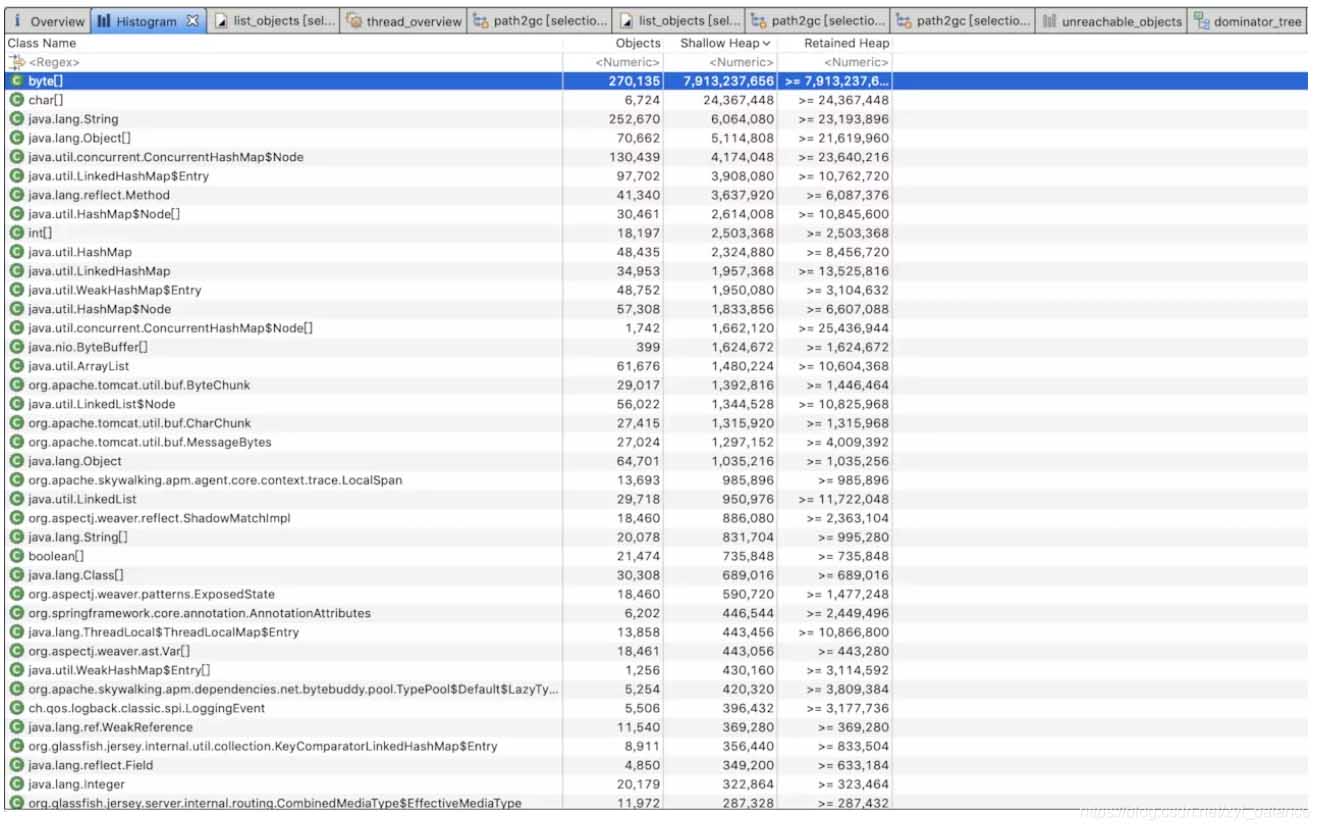Viewport: 1320px width, 830px height.
Task: Click the Histogram tab bar-chart icon
Action: click(104, 21)
